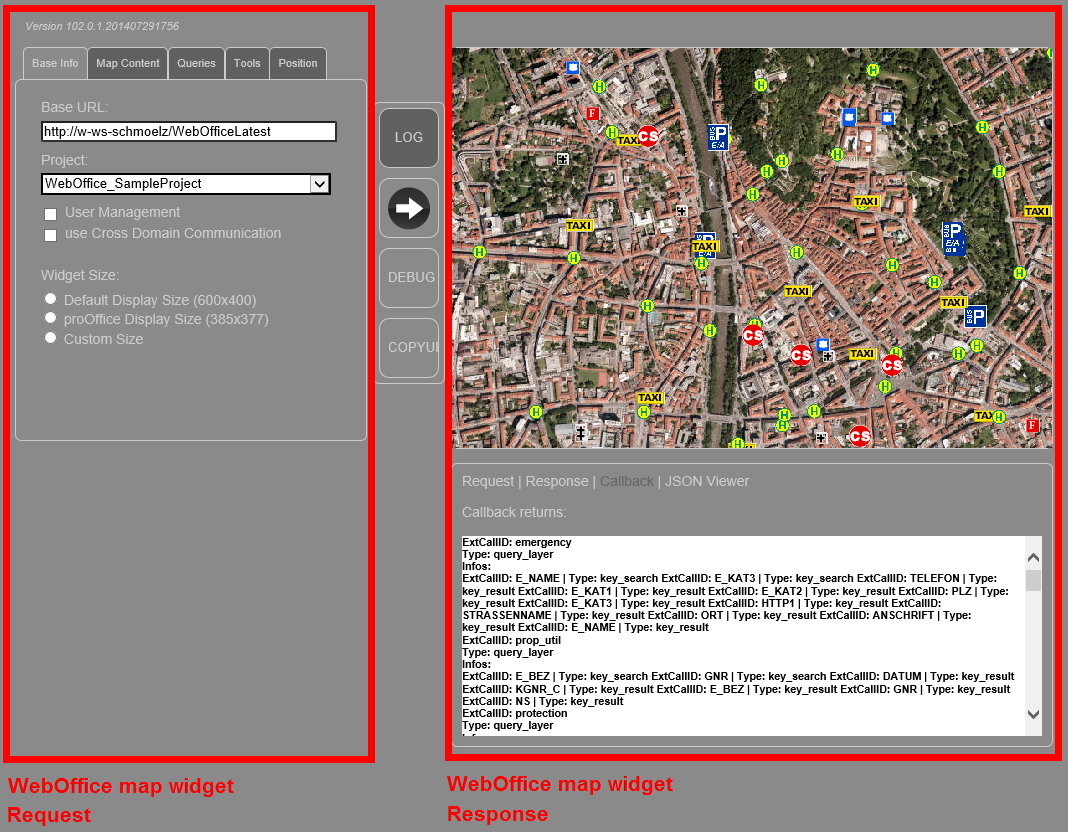Open the Queries tab
The image size is (1068, 832).
coord(196,63)
